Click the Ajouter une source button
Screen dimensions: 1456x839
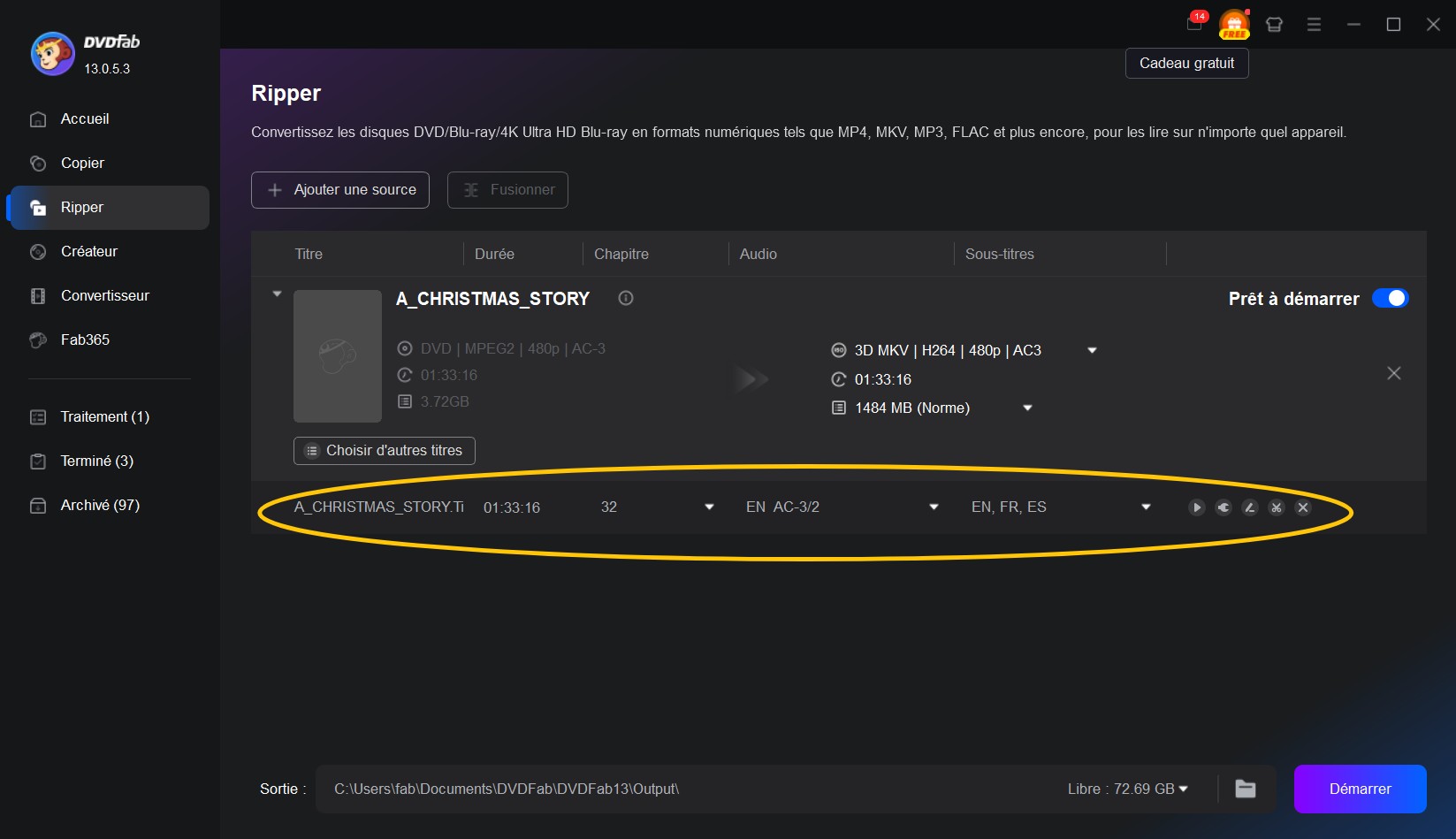click(x=339, y=189)
